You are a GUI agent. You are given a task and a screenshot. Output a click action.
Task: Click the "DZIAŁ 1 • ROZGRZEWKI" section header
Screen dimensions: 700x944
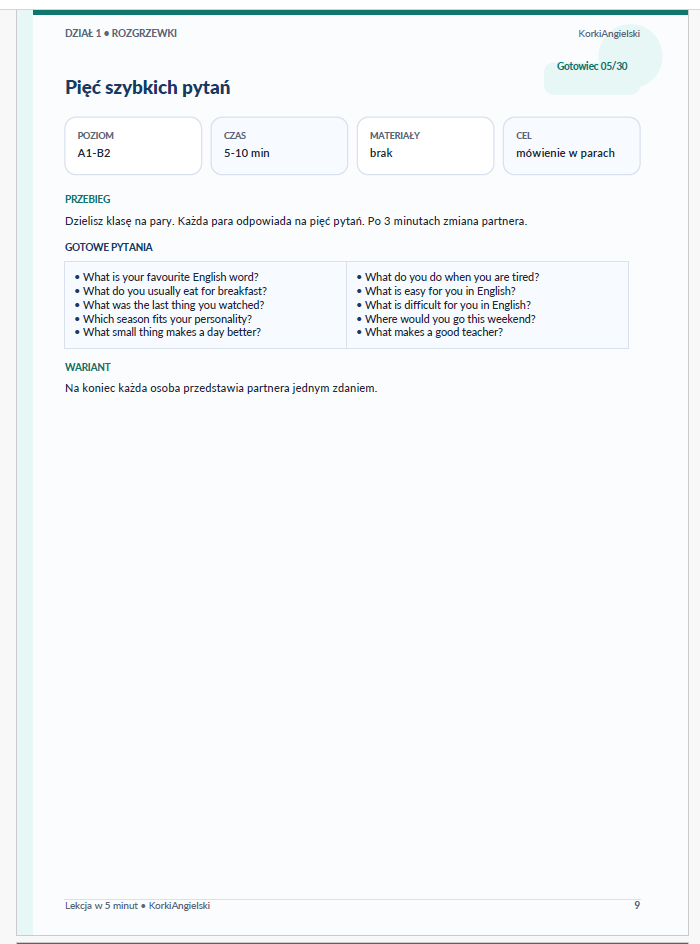click(121, 33)
